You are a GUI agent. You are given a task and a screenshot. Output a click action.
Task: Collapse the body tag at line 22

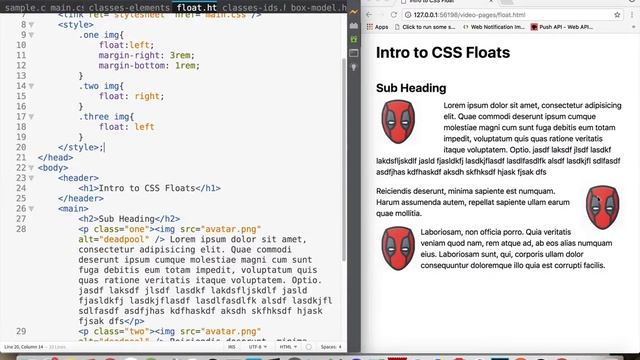click(31, 168)
